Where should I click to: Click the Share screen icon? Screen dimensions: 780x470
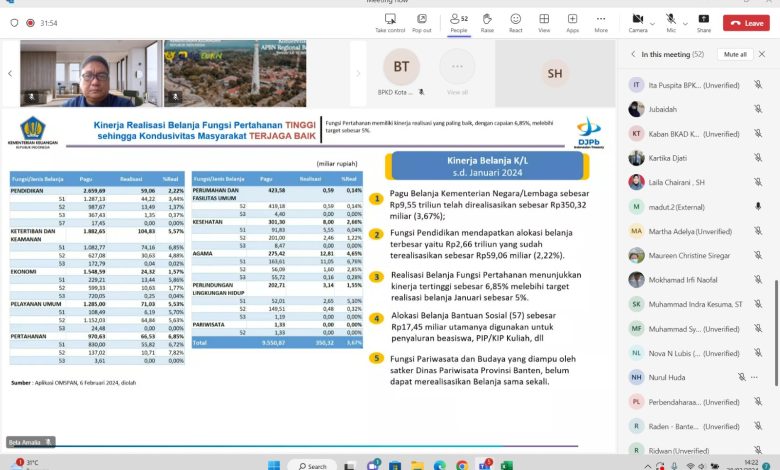click(x=704, y=21)
